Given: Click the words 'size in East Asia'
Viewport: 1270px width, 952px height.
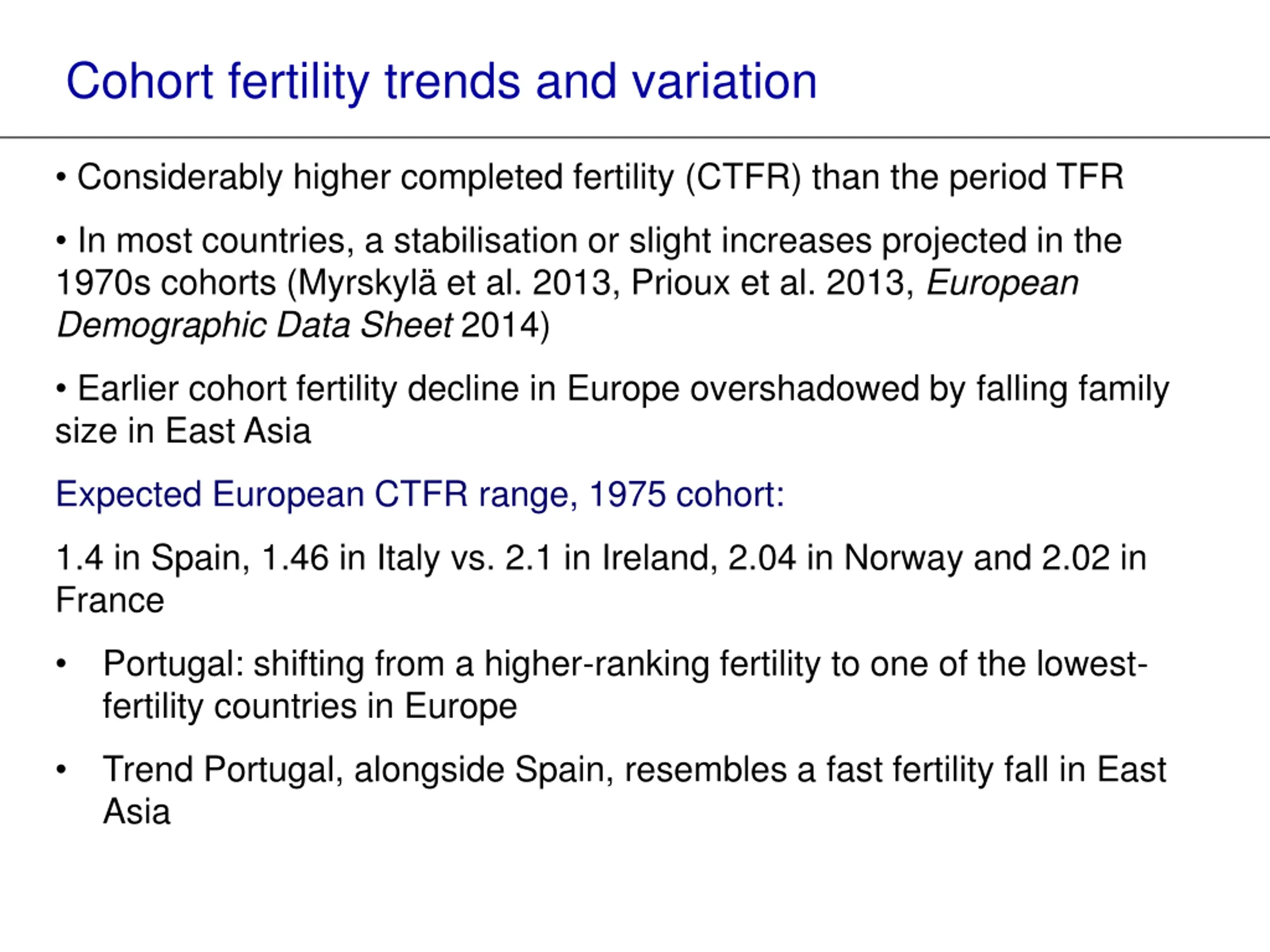Looking at the screenshot, I should click(183, 431).
